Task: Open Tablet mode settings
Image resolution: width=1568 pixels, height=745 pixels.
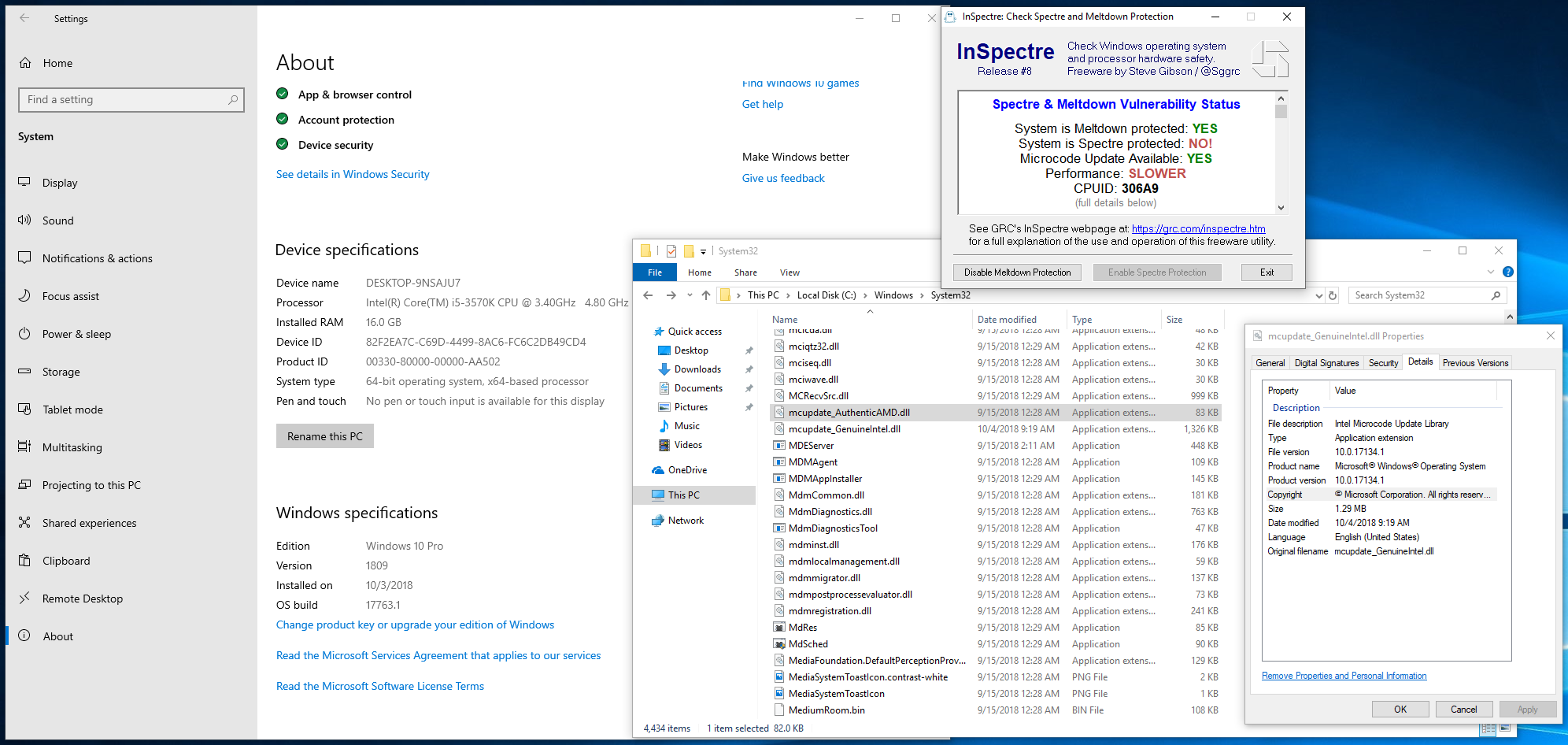Action: (72, 410)
